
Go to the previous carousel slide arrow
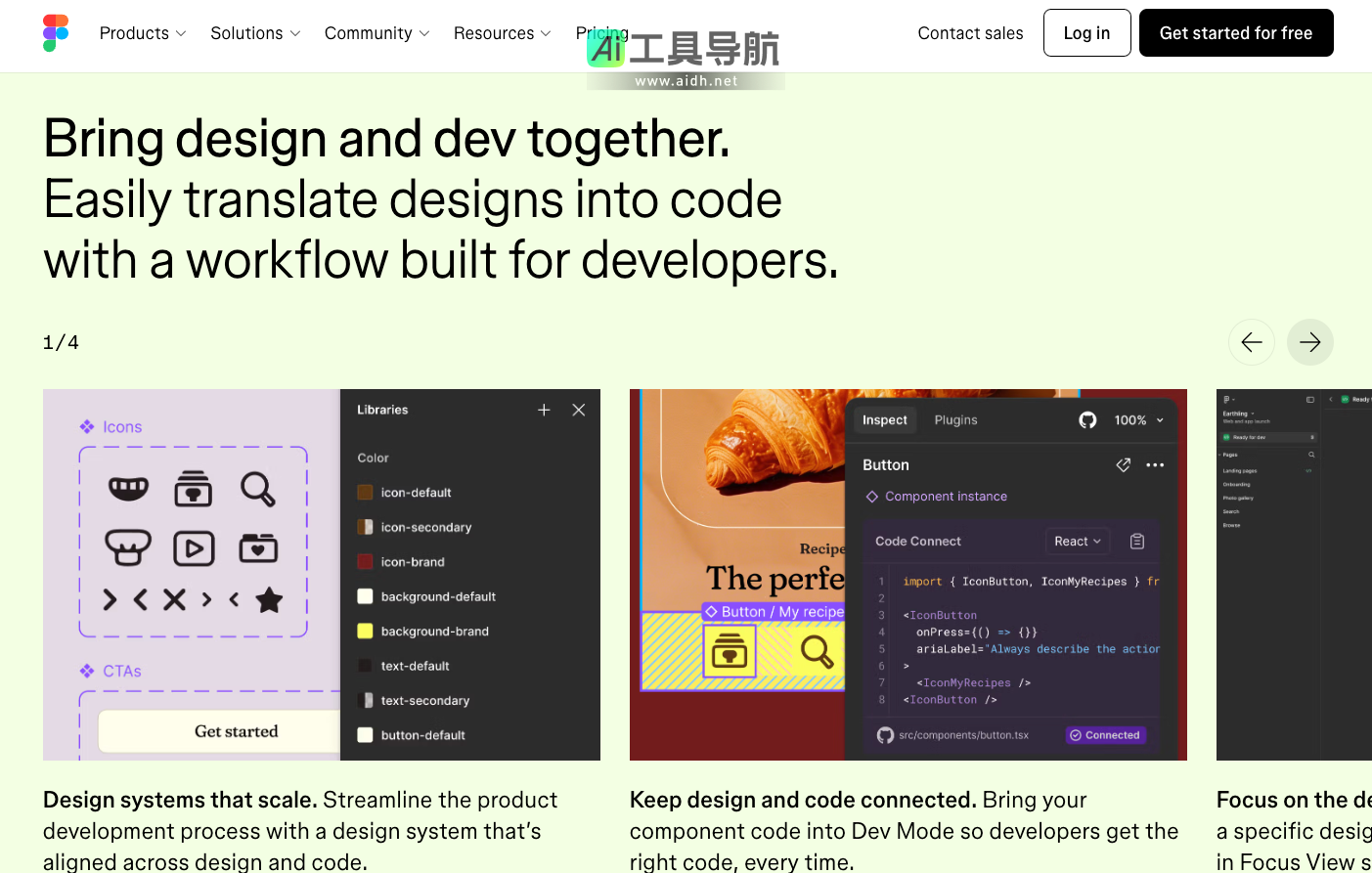coord(1251,342)
